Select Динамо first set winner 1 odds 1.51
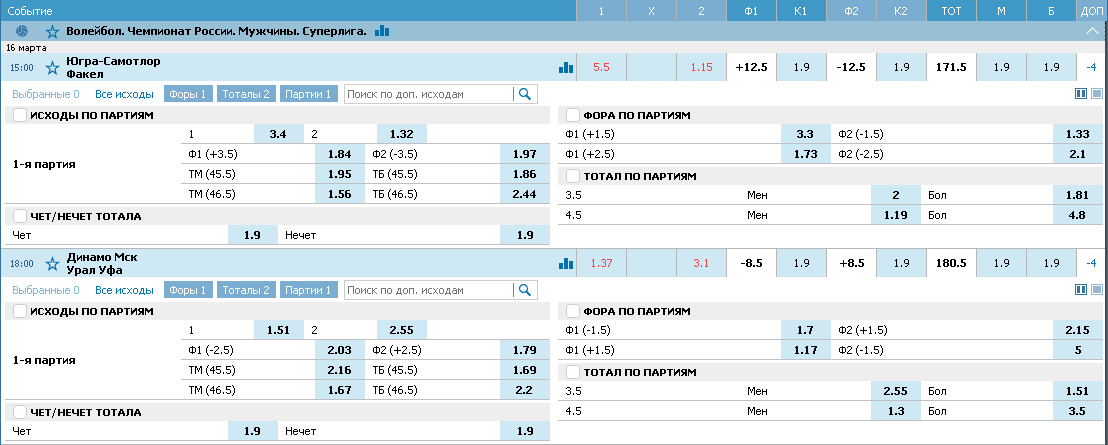Viewport: 1108px width, 445px height. point(278,330)
